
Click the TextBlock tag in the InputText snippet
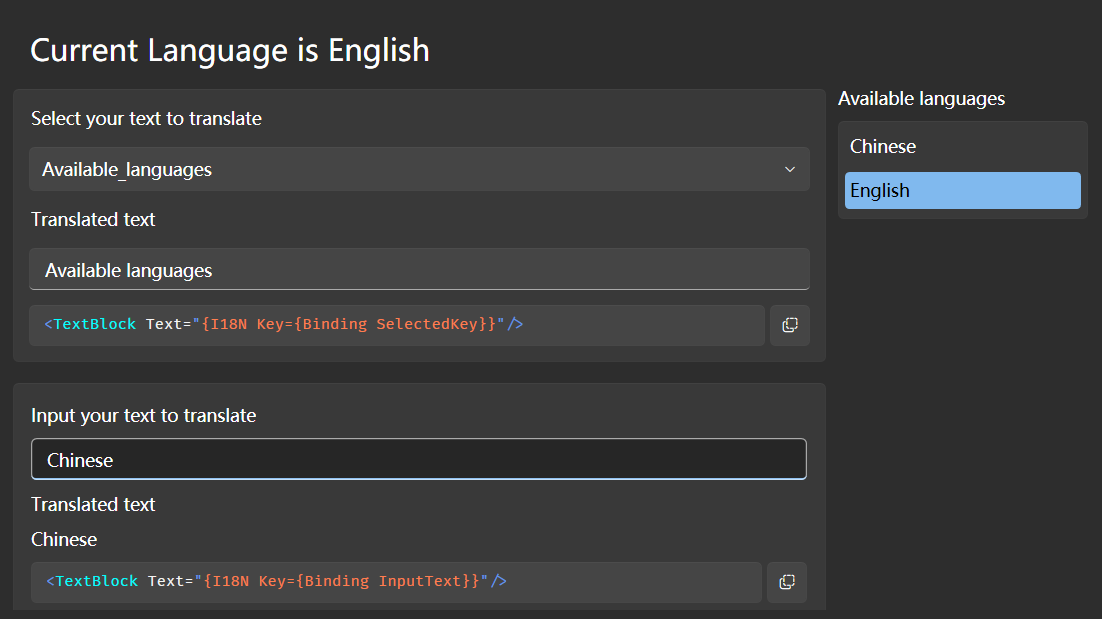pyautogui.click(x=96, y=581)
